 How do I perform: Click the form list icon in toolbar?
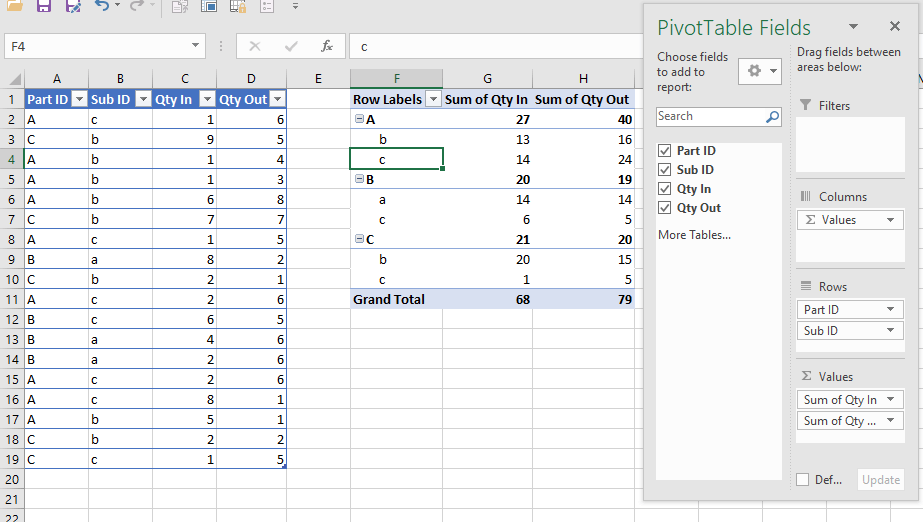(267, 6)
